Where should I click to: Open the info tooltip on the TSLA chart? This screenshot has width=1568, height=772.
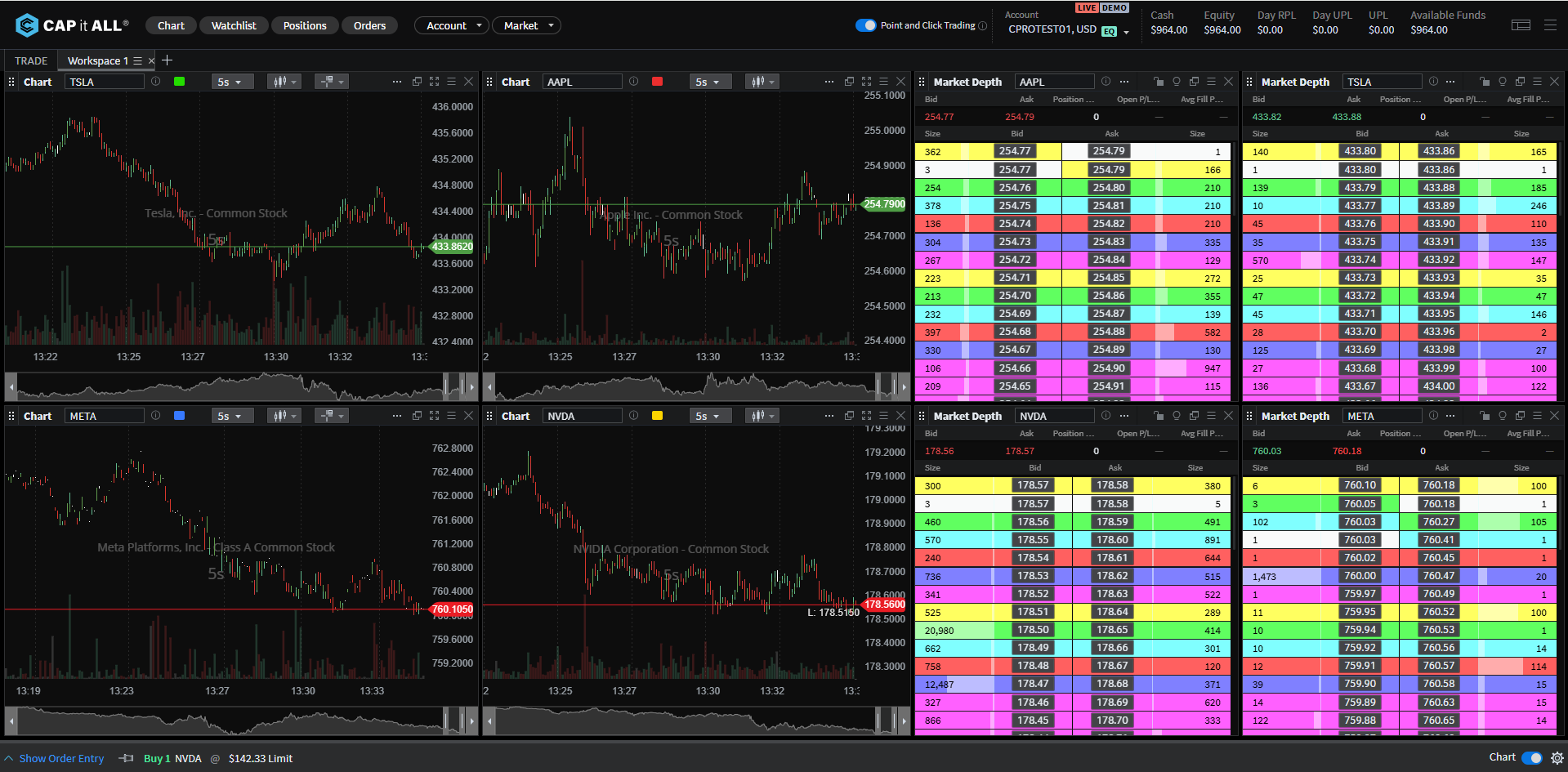point(155,81)
